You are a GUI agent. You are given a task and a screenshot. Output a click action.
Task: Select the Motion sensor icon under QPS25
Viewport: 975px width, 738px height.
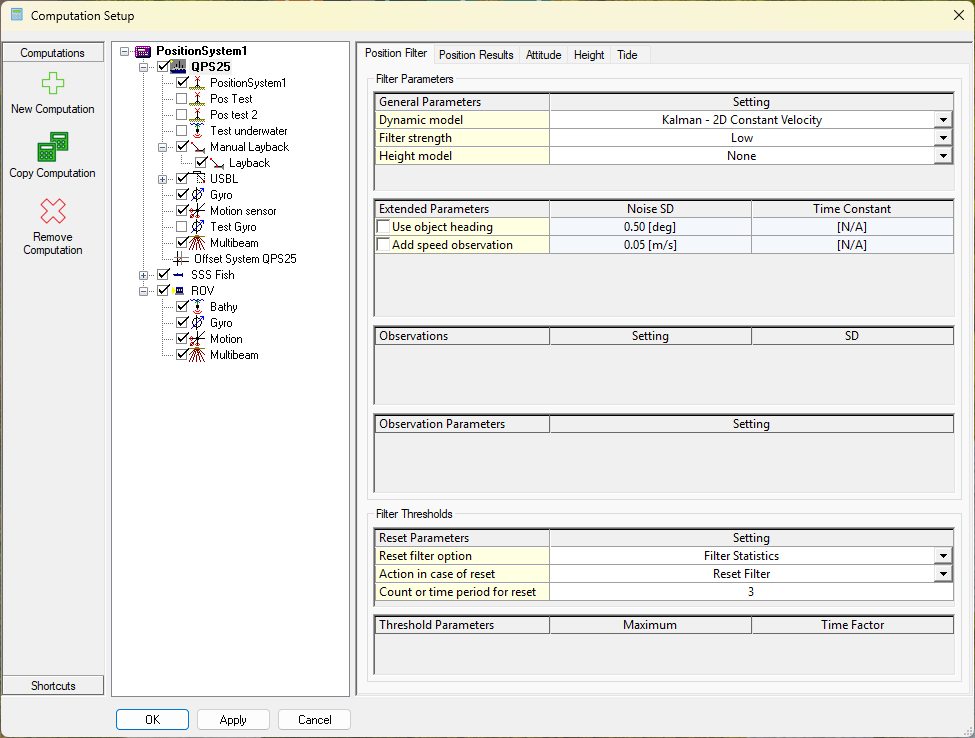(x=198, y=211)
